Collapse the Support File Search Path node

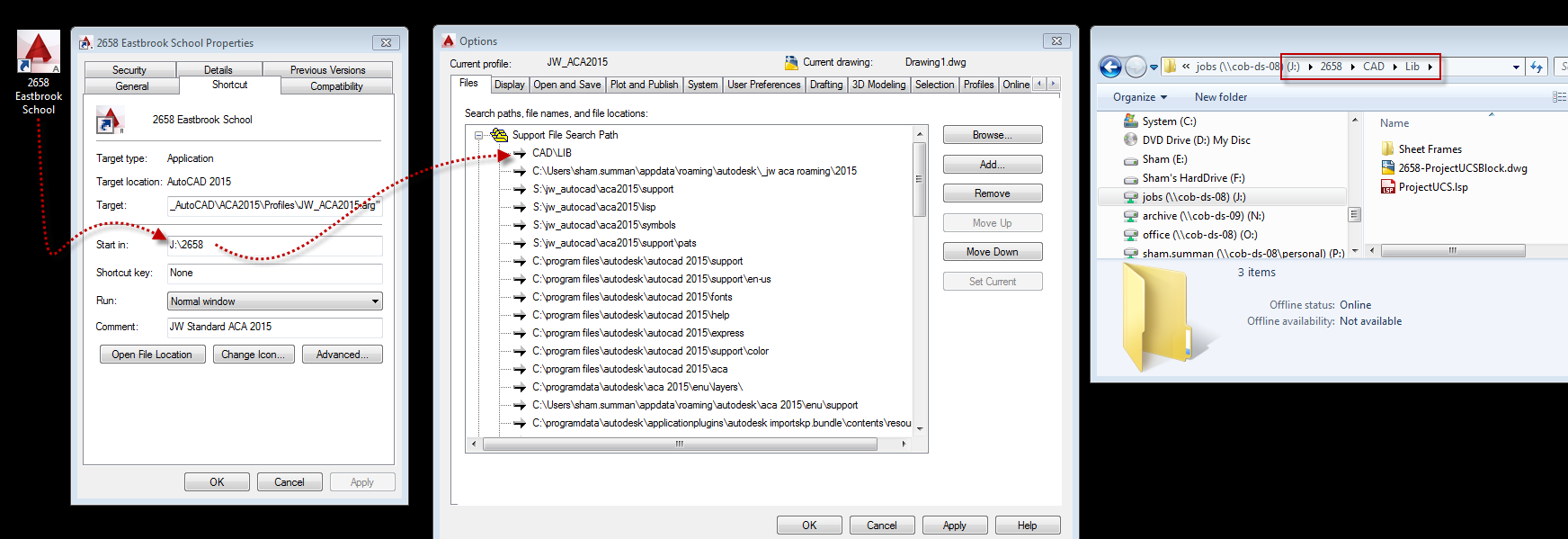click(x=478, y=135)
